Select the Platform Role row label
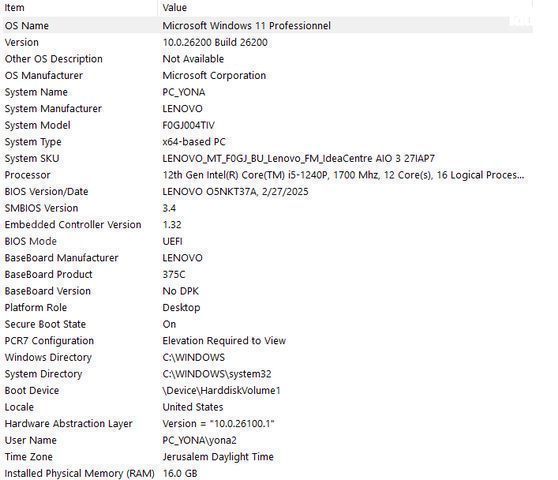Screen dimensions: 558x480 pyautogui.click(x=36, y=307)
